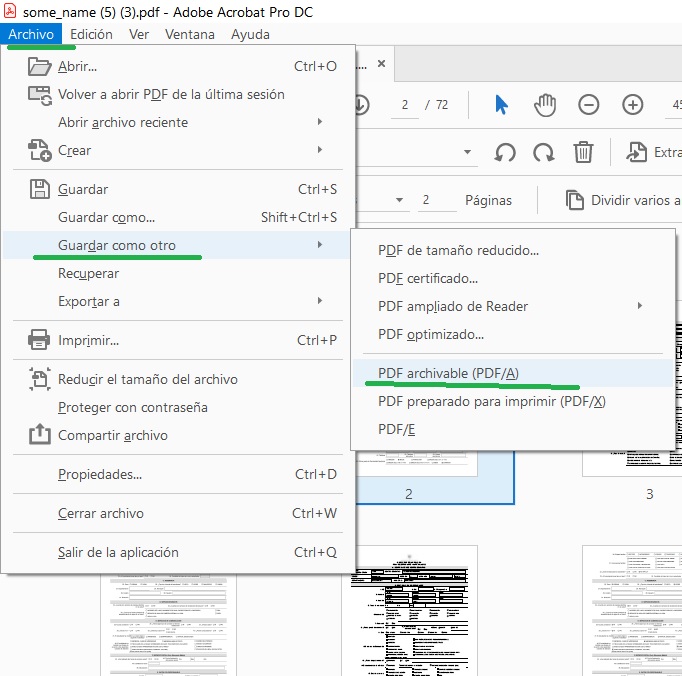Open Propiedades... from the menu
Viewport: 682px width, 676px height.
click(x=178, y=474)
